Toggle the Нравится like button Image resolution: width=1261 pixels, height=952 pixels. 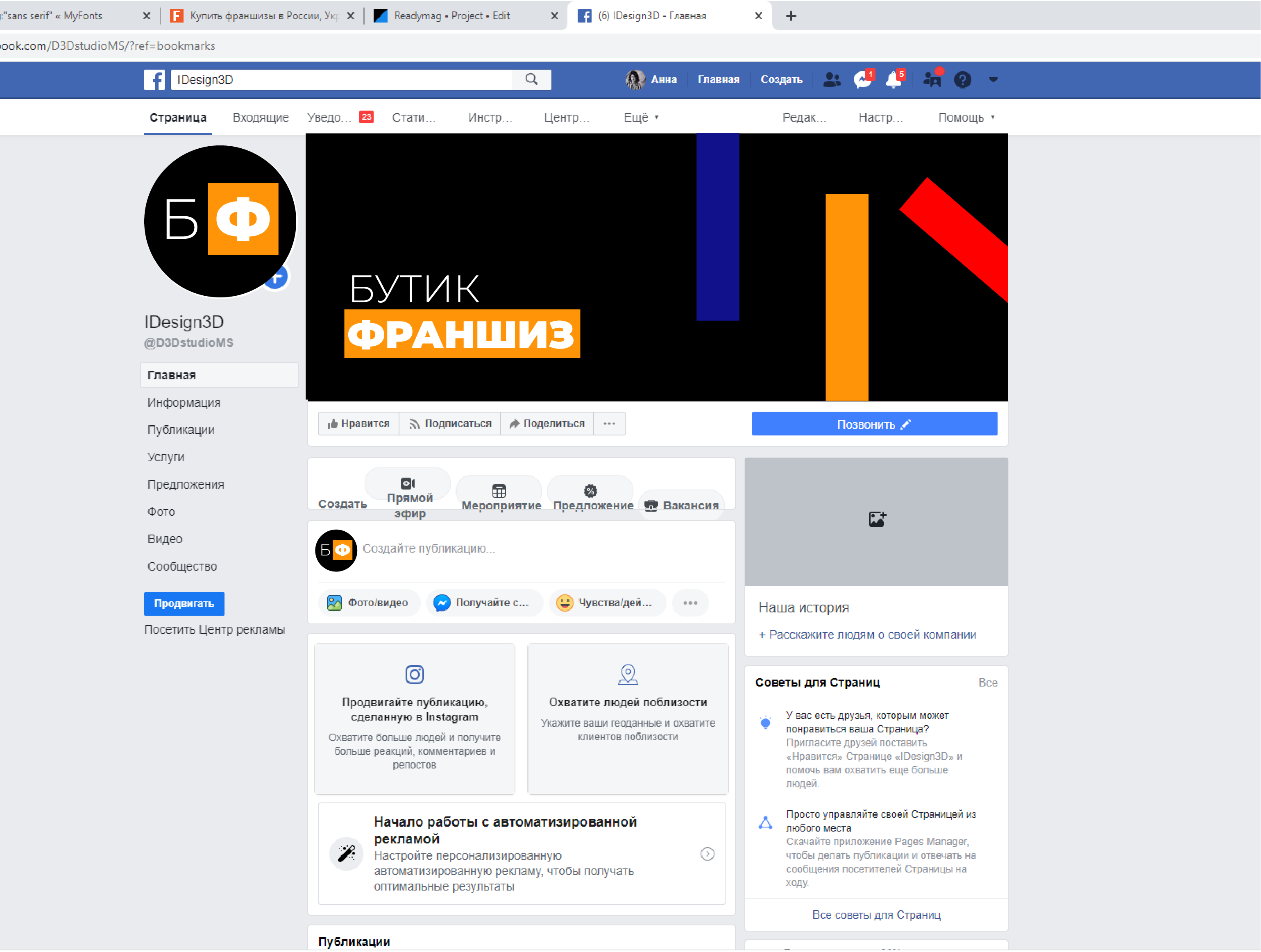[x=358, y=424]
